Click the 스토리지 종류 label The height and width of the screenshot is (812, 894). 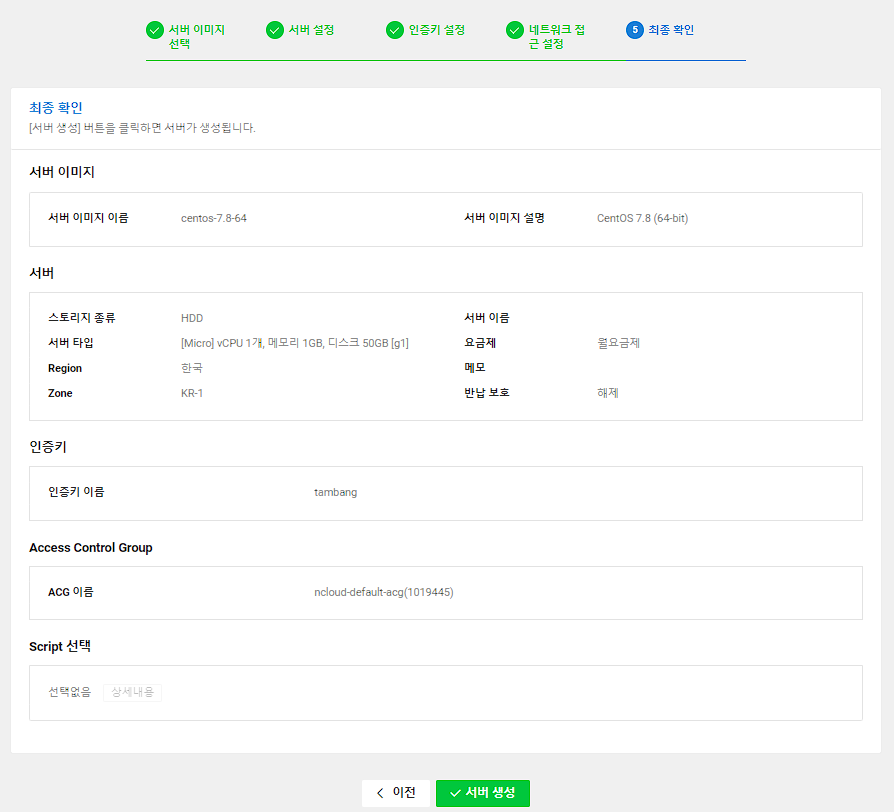click(x=82, y=318)
